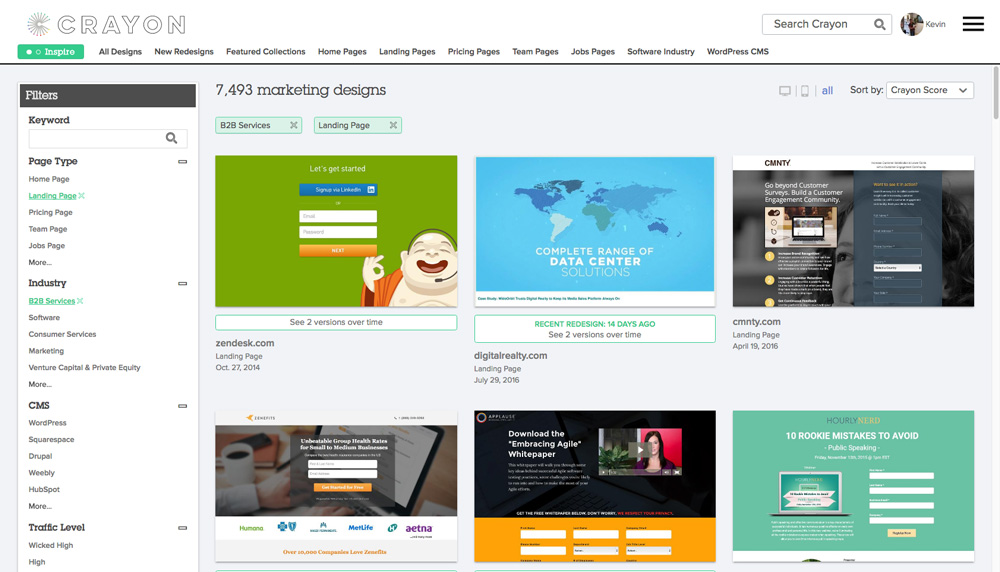This screenshot has width=1000, height=572.
Task: Collapse the Traffic Level filter section
Action: (182, 528)
